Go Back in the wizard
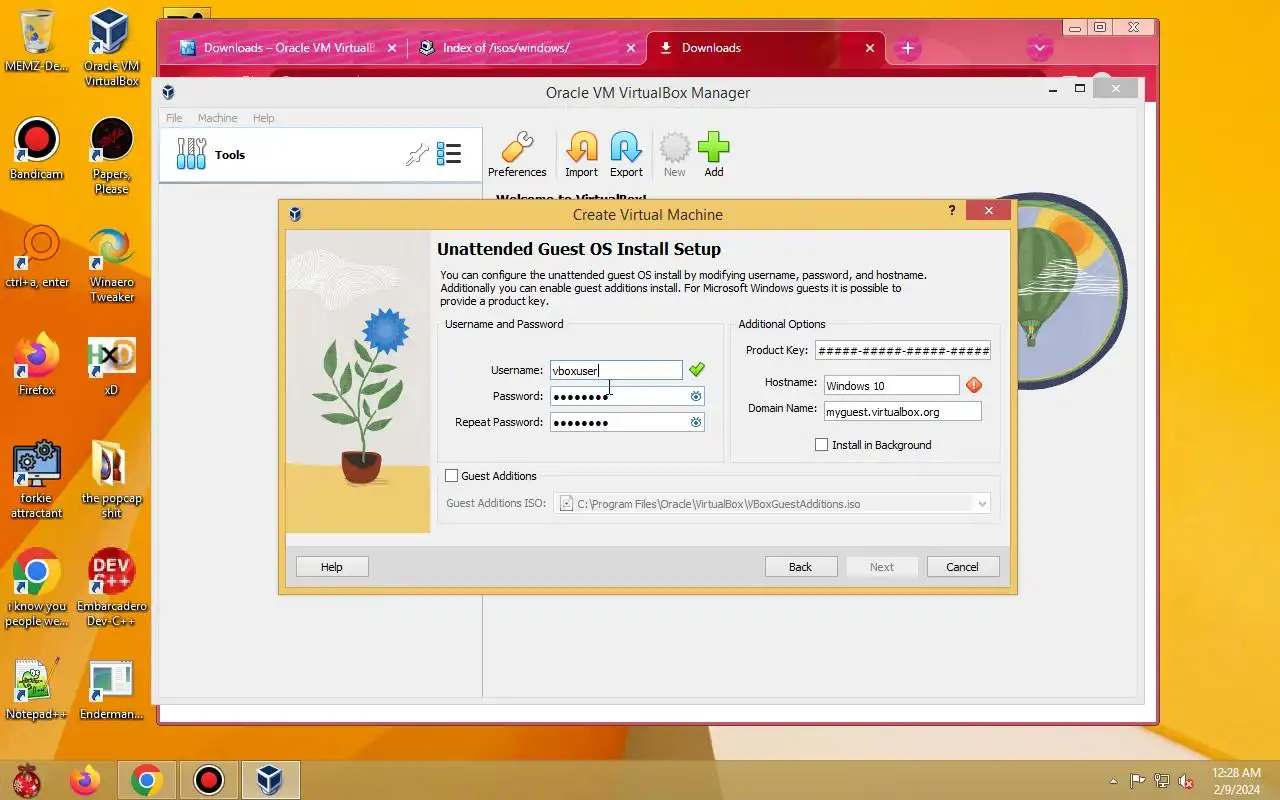The width and height of the screenshot is (1280, 800). pos(801,567)
